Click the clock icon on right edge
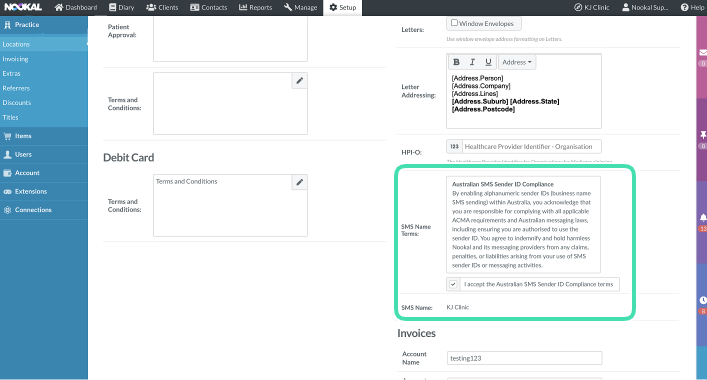Screen dimensions: 707x380 click(703, 300)
